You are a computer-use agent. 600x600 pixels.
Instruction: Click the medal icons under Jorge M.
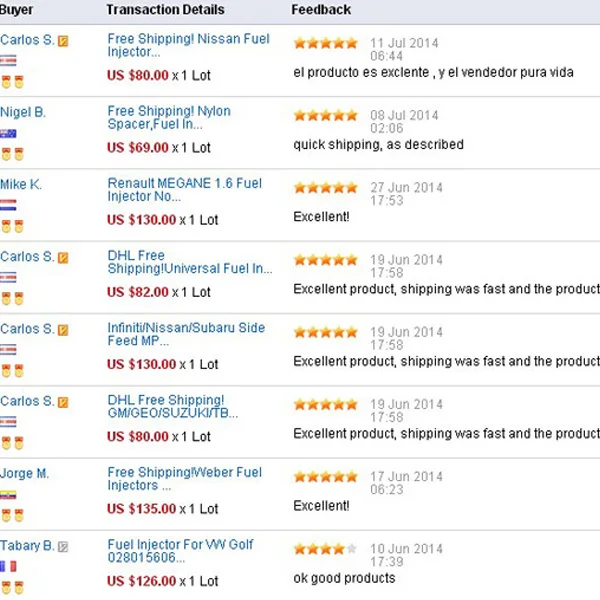point(12,515)
